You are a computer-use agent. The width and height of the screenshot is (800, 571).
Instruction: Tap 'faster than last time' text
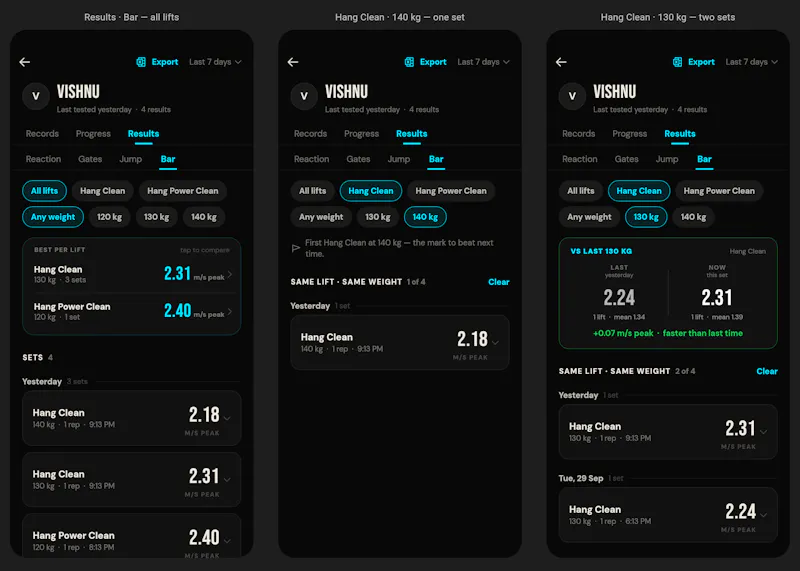(x=703, y=333)
